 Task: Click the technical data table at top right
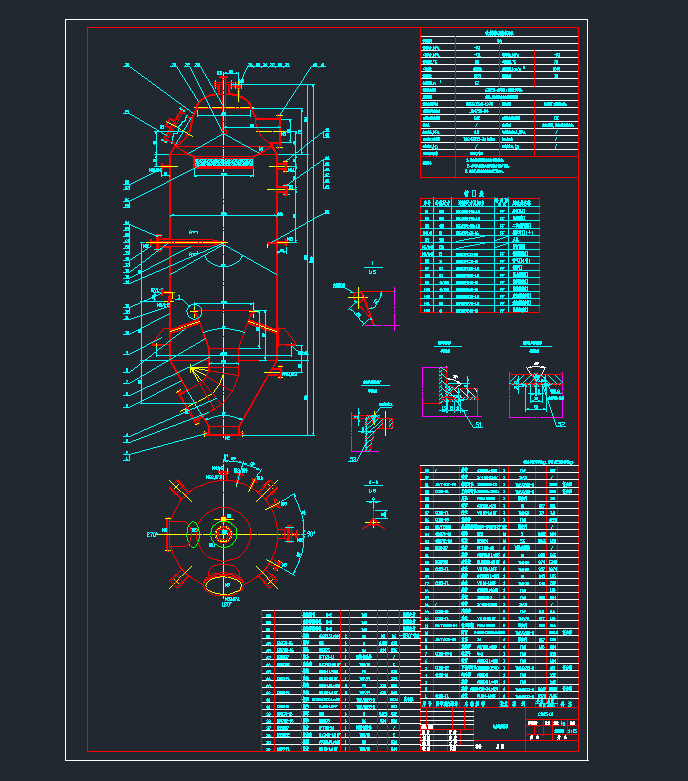click(x=498, y=102)
